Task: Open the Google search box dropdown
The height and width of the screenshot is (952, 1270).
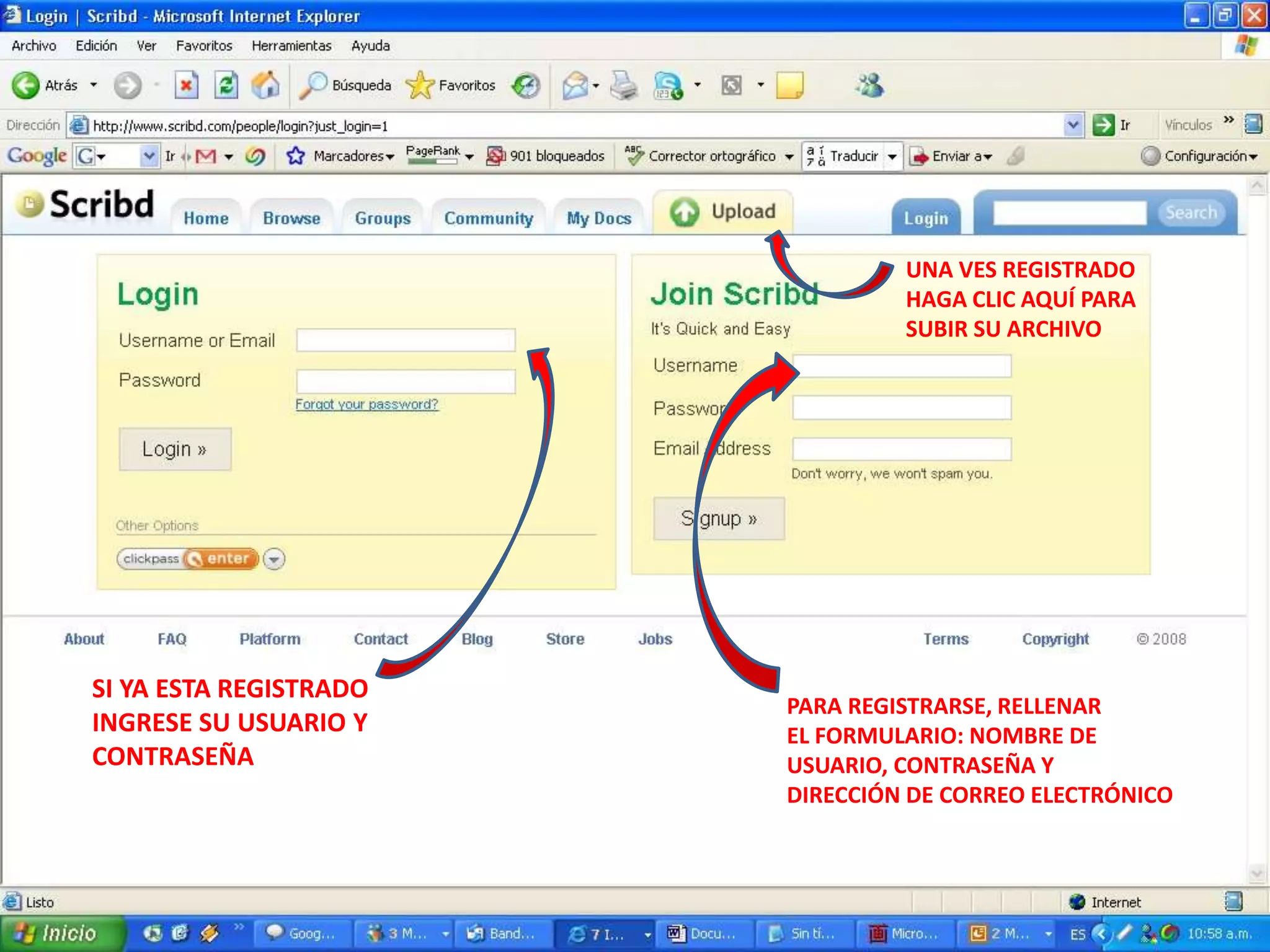Action: pyautogui.click(x=149, y=156)
